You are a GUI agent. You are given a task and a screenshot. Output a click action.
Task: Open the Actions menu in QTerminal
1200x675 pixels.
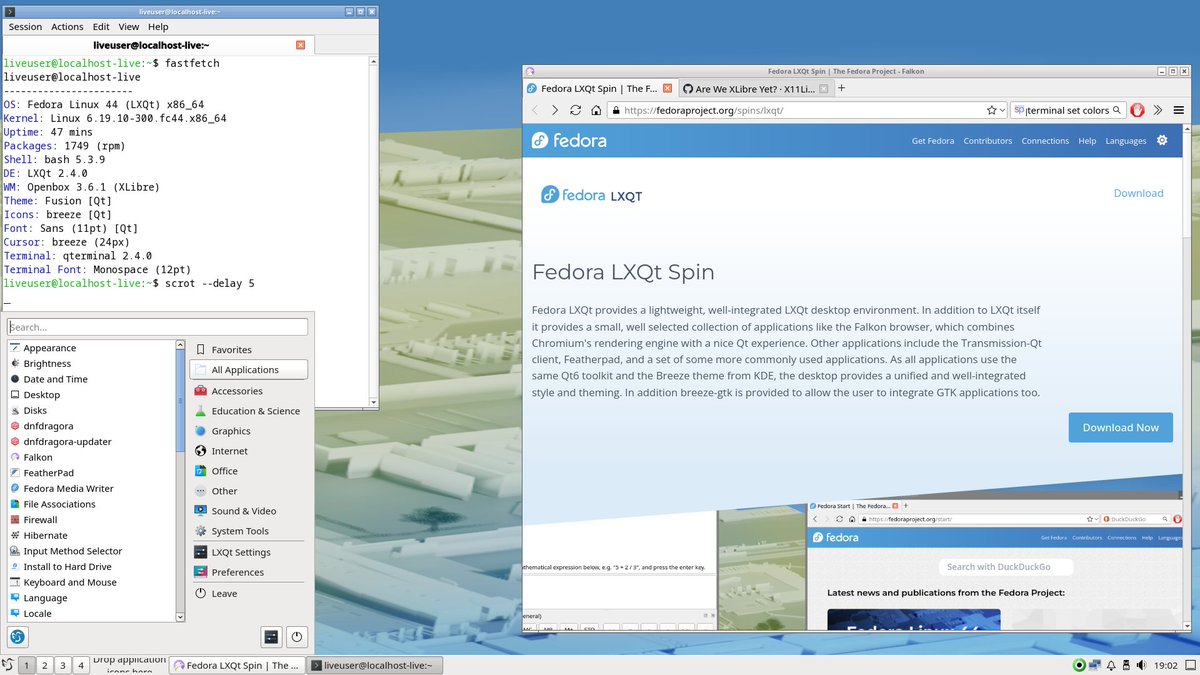coord(67,27)
